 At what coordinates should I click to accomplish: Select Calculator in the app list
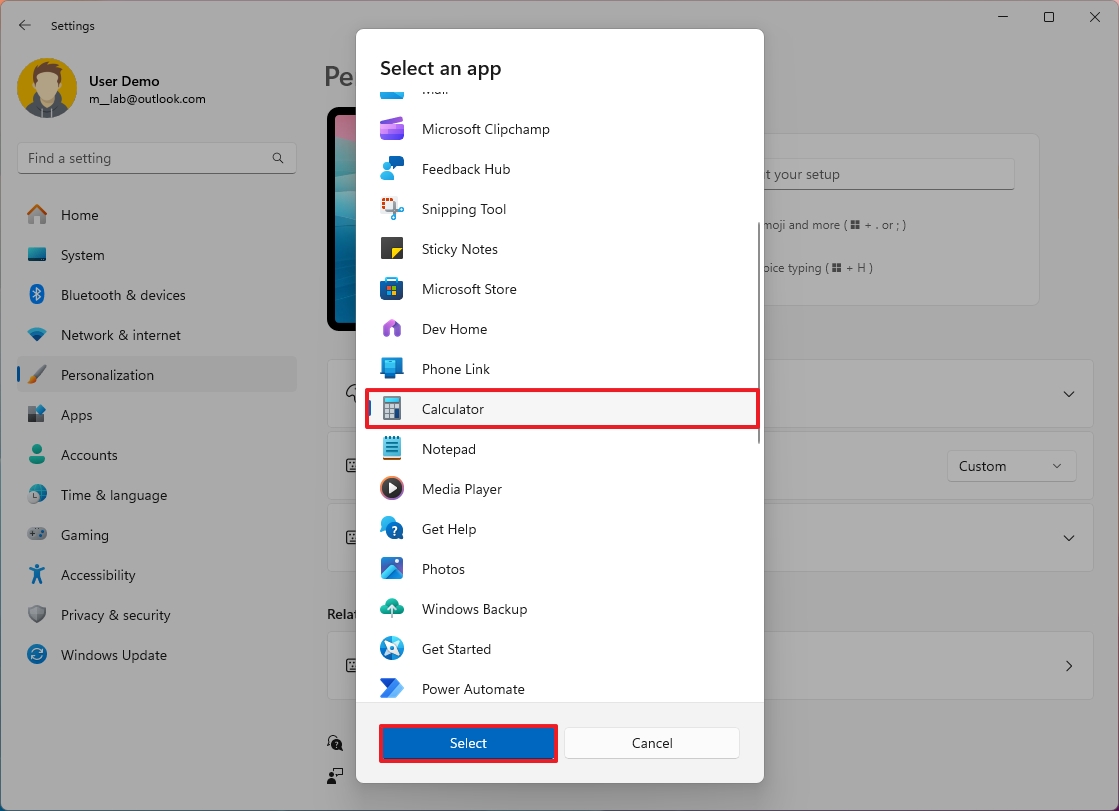coord(562,409)
